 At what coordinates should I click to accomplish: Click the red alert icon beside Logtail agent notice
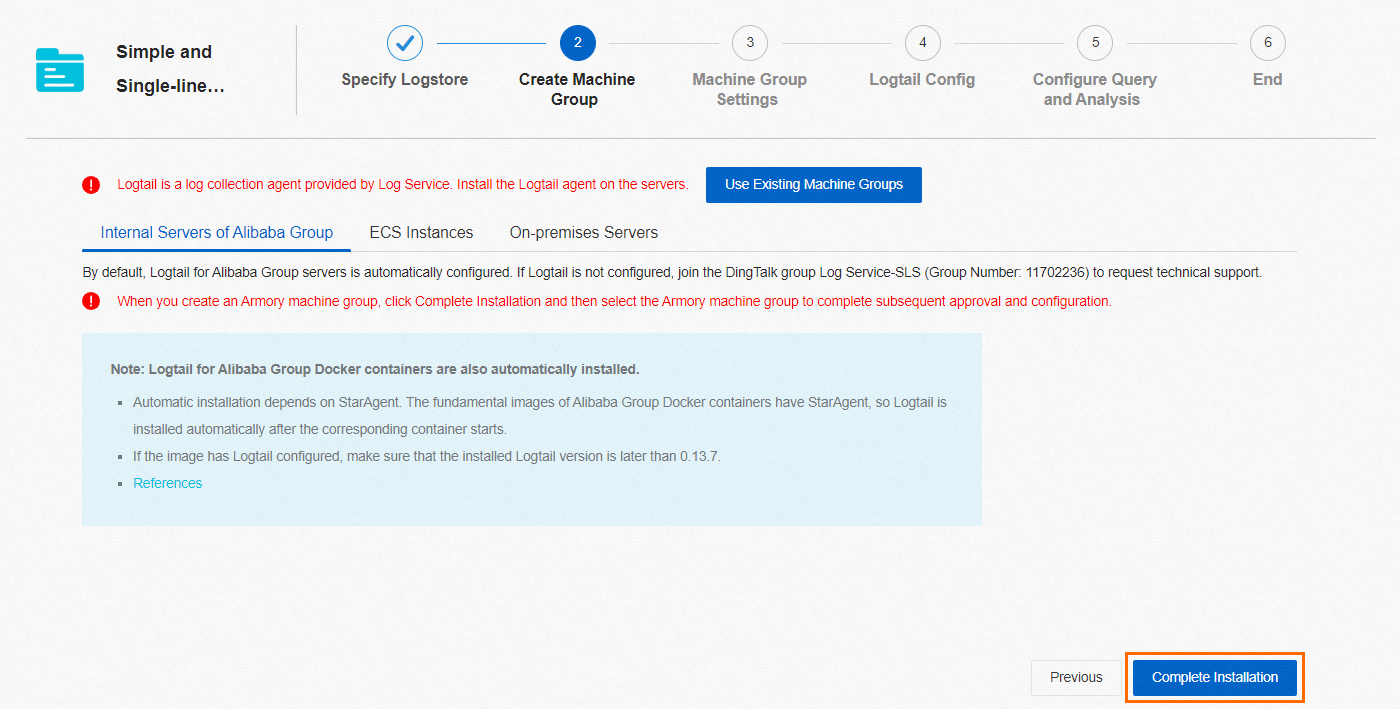90,184
